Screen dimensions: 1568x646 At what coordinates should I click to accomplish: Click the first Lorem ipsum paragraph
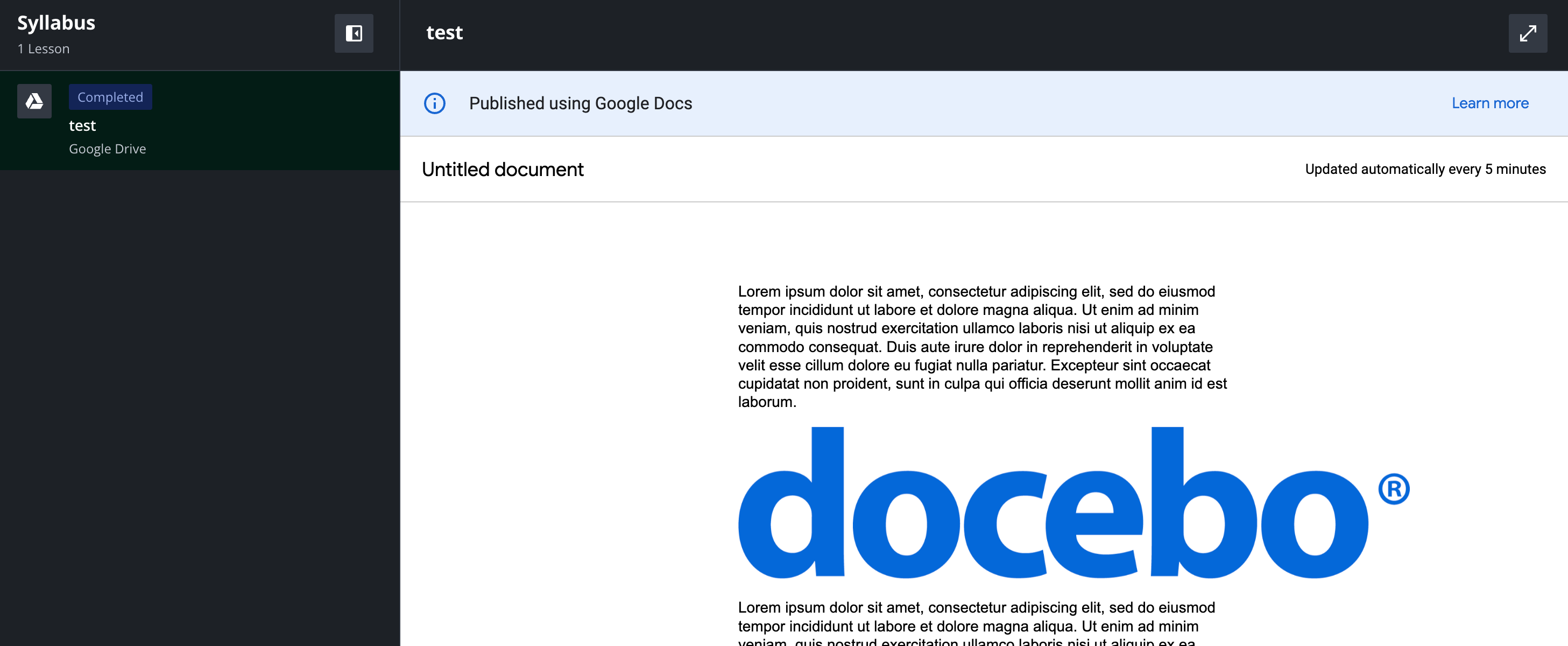[x=983, y=347]
